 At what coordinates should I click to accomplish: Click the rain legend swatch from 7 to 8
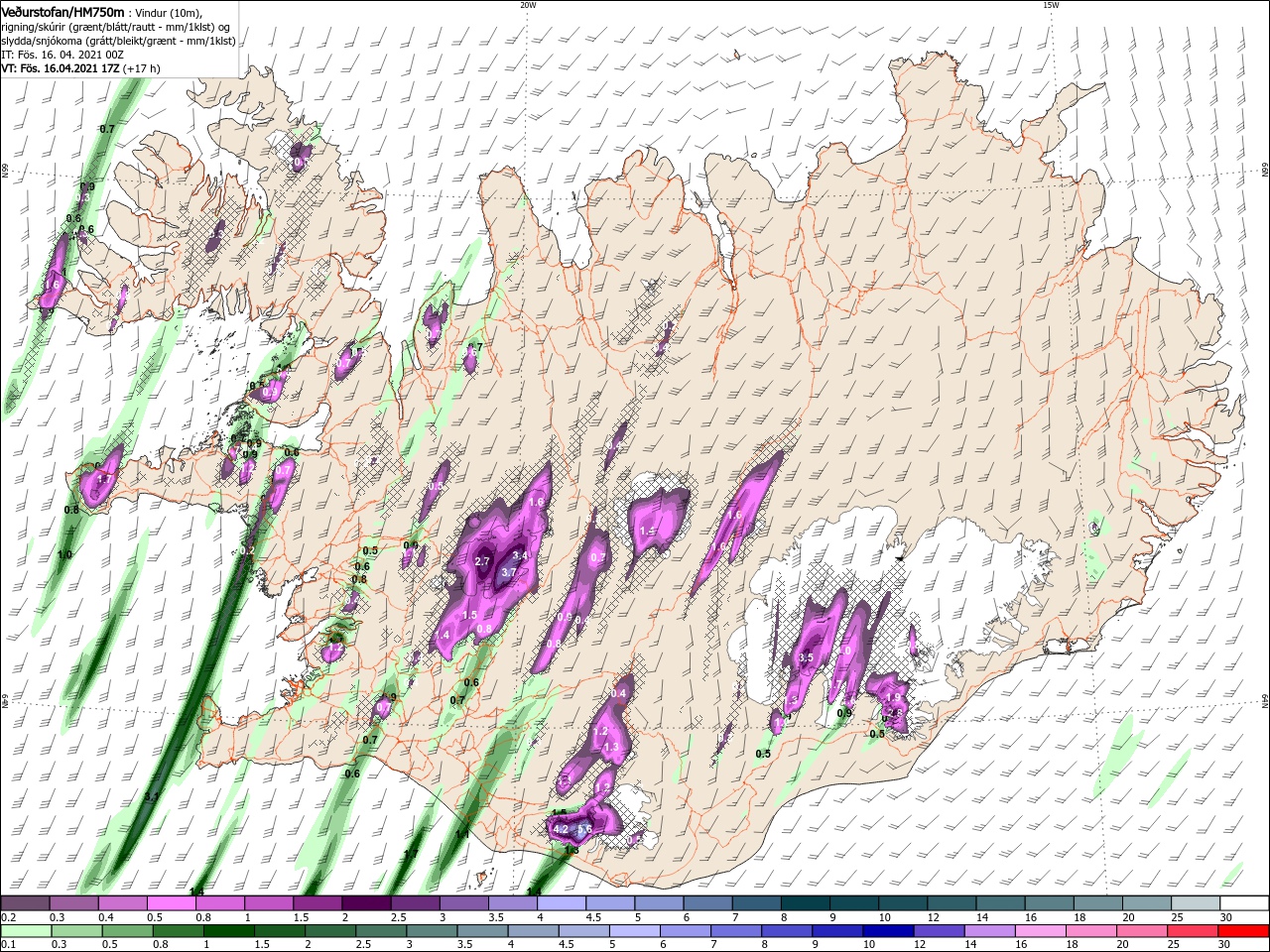click(737, 931)
